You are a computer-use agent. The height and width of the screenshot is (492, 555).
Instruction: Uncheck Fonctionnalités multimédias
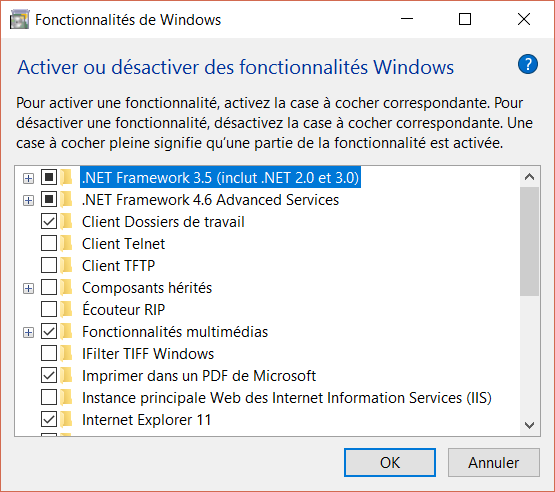coord(49,332)
